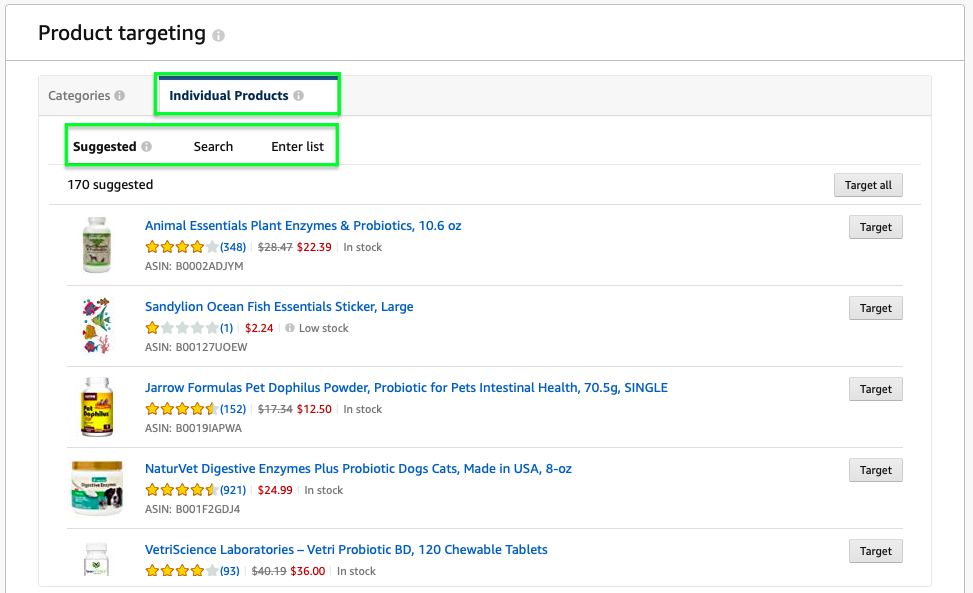Open NaturVet Digestive Enzymes Plus Probiotic link

click(x=358, y=468)
